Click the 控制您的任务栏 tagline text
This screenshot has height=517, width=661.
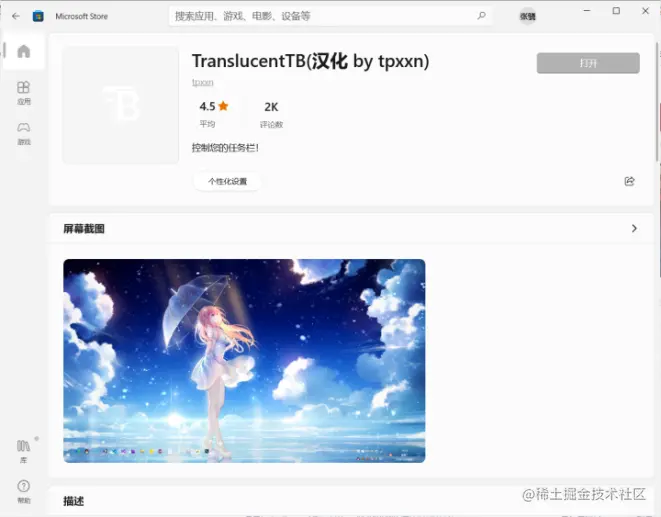click(x=225, y=148)
